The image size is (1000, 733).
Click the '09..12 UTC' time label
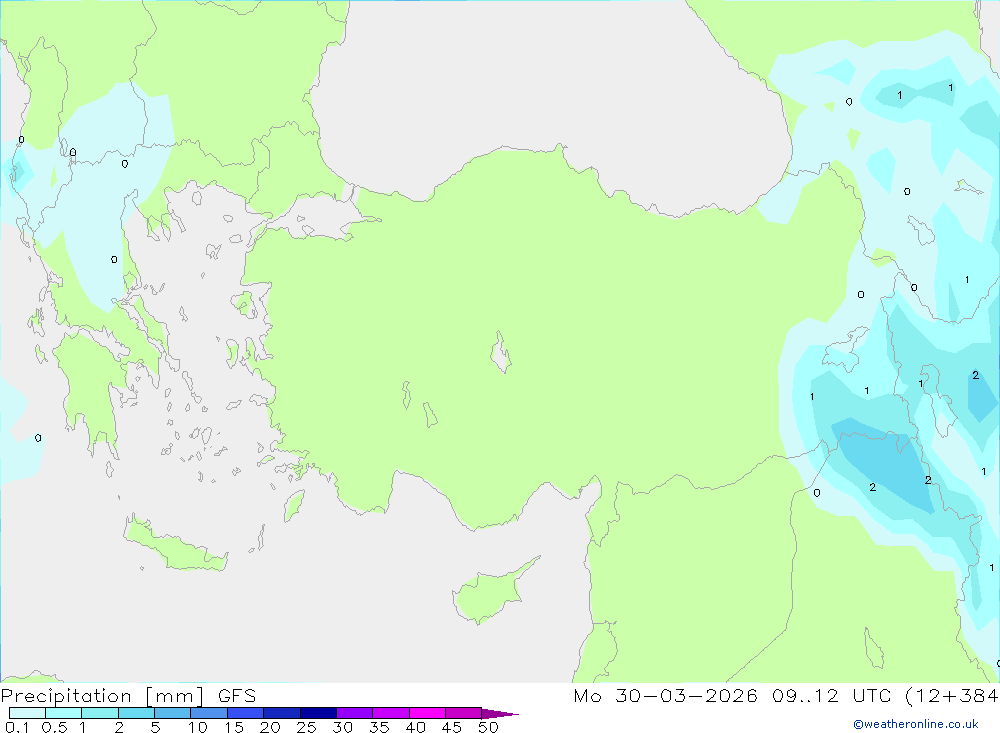[832, 695]
